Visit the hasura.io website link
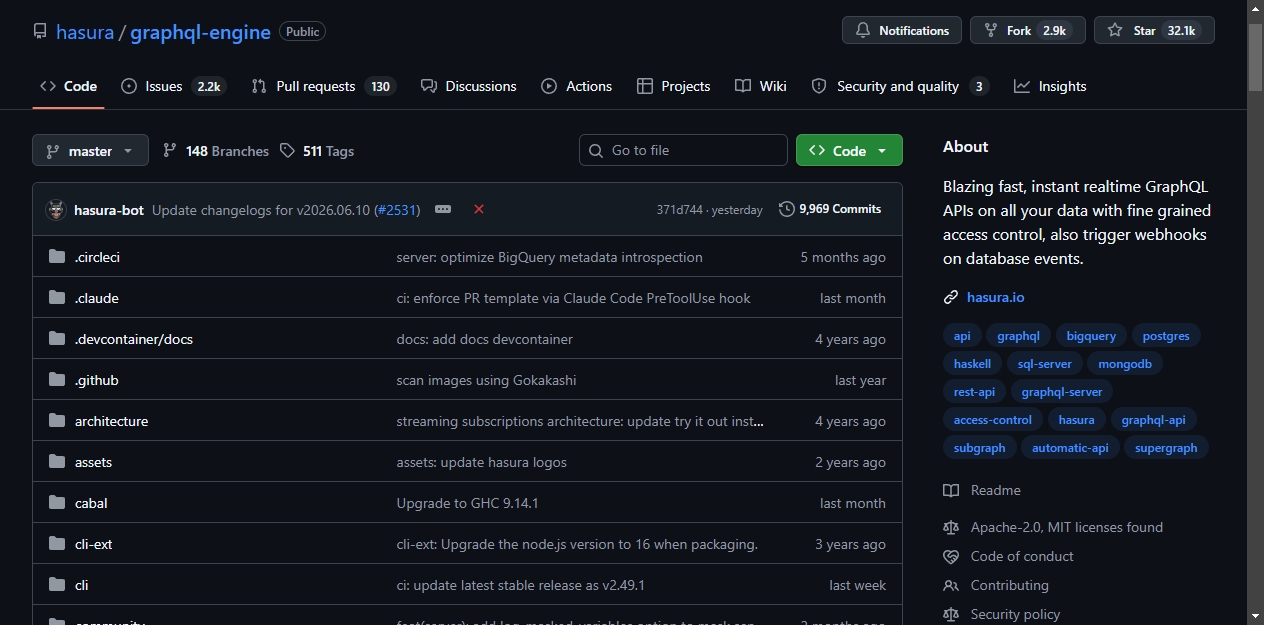 click(995, 297)
